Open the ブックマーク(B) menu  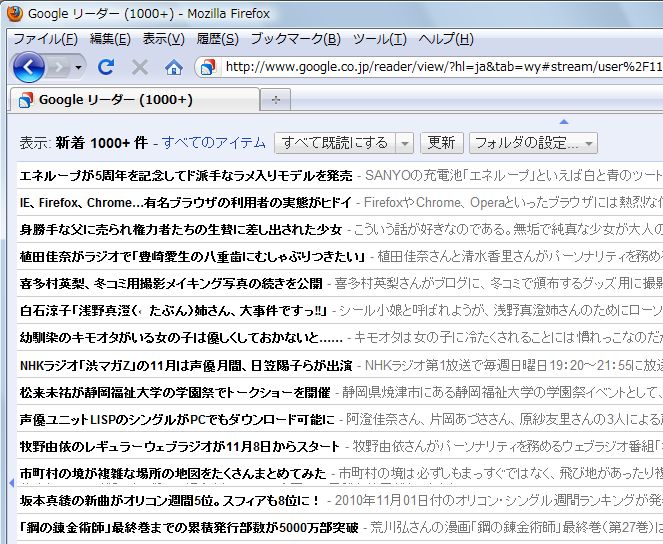coord(295,39)
